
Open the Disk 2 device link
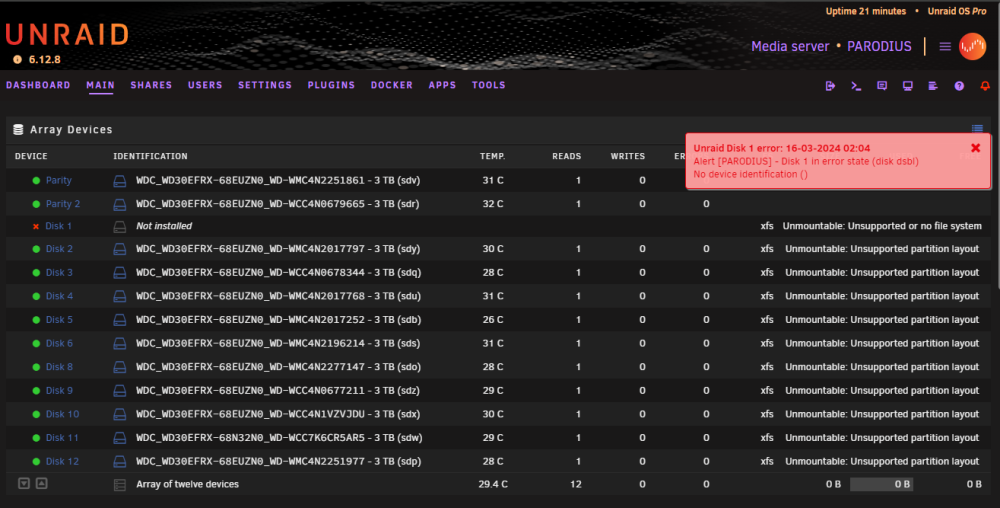pyautogui.click(x=59, y=249)
